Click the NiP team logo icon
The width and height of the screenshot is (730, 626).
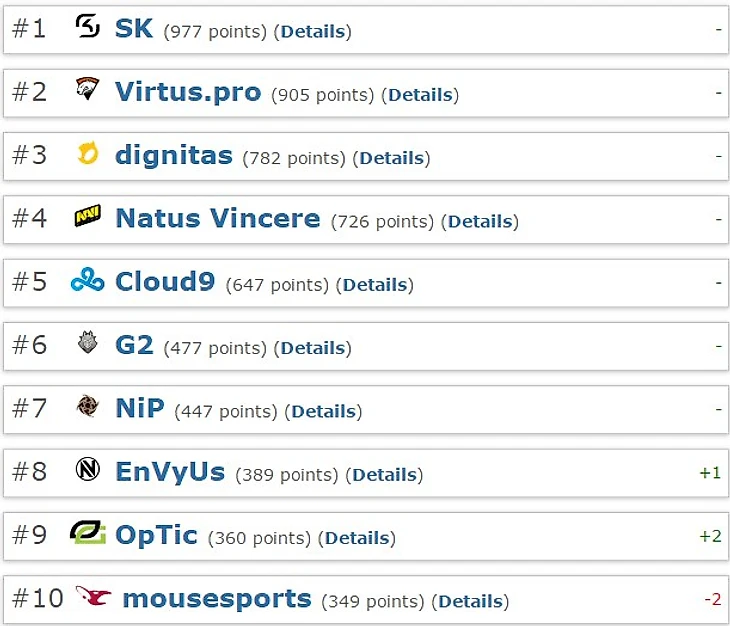pos(88,407)
